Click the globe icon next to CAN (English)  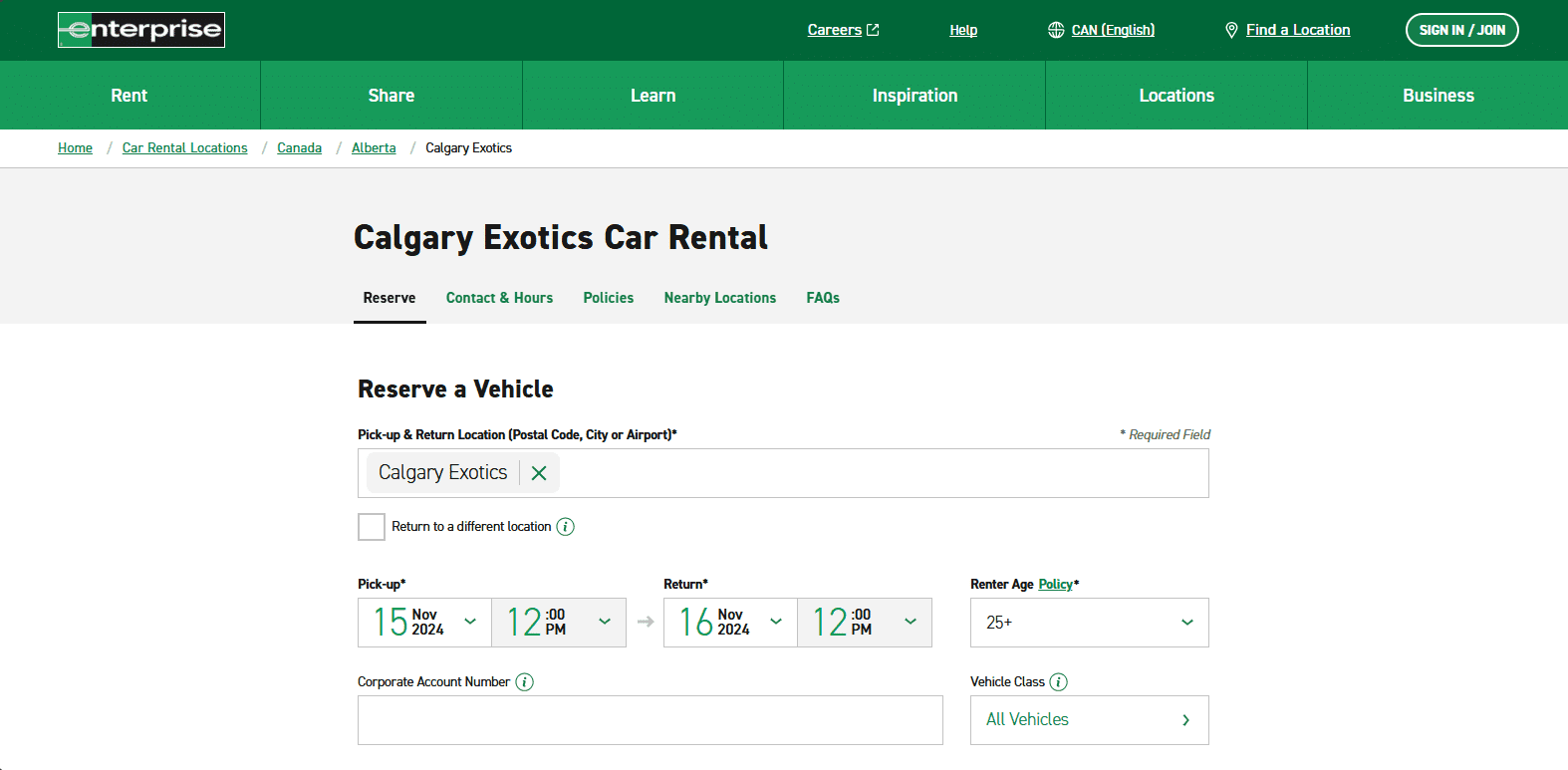(1056, 30)
